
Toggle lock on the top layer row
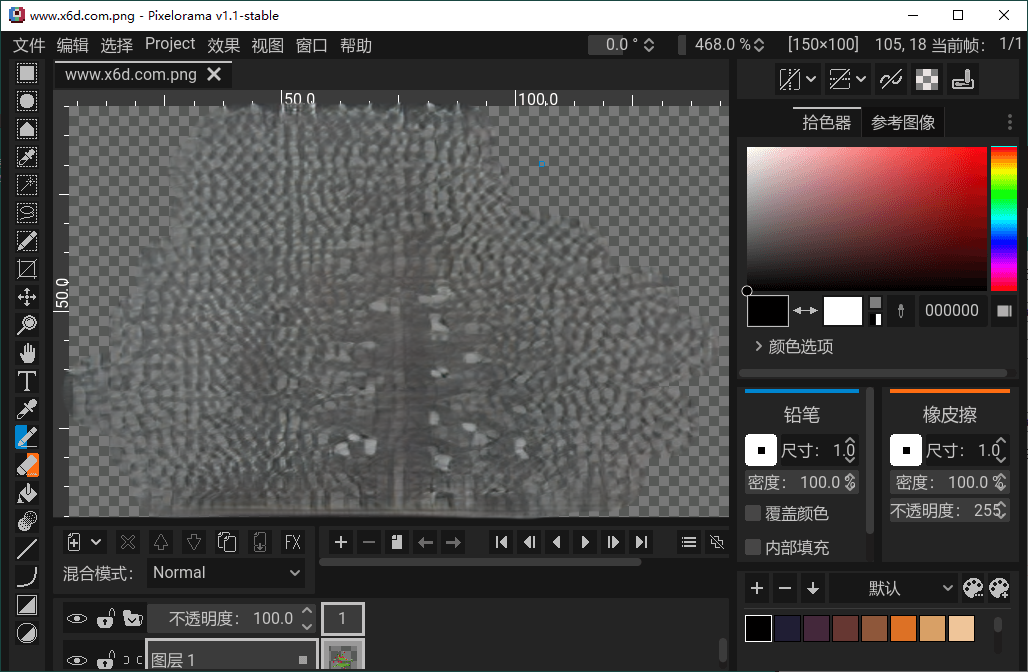click(106, 618)
